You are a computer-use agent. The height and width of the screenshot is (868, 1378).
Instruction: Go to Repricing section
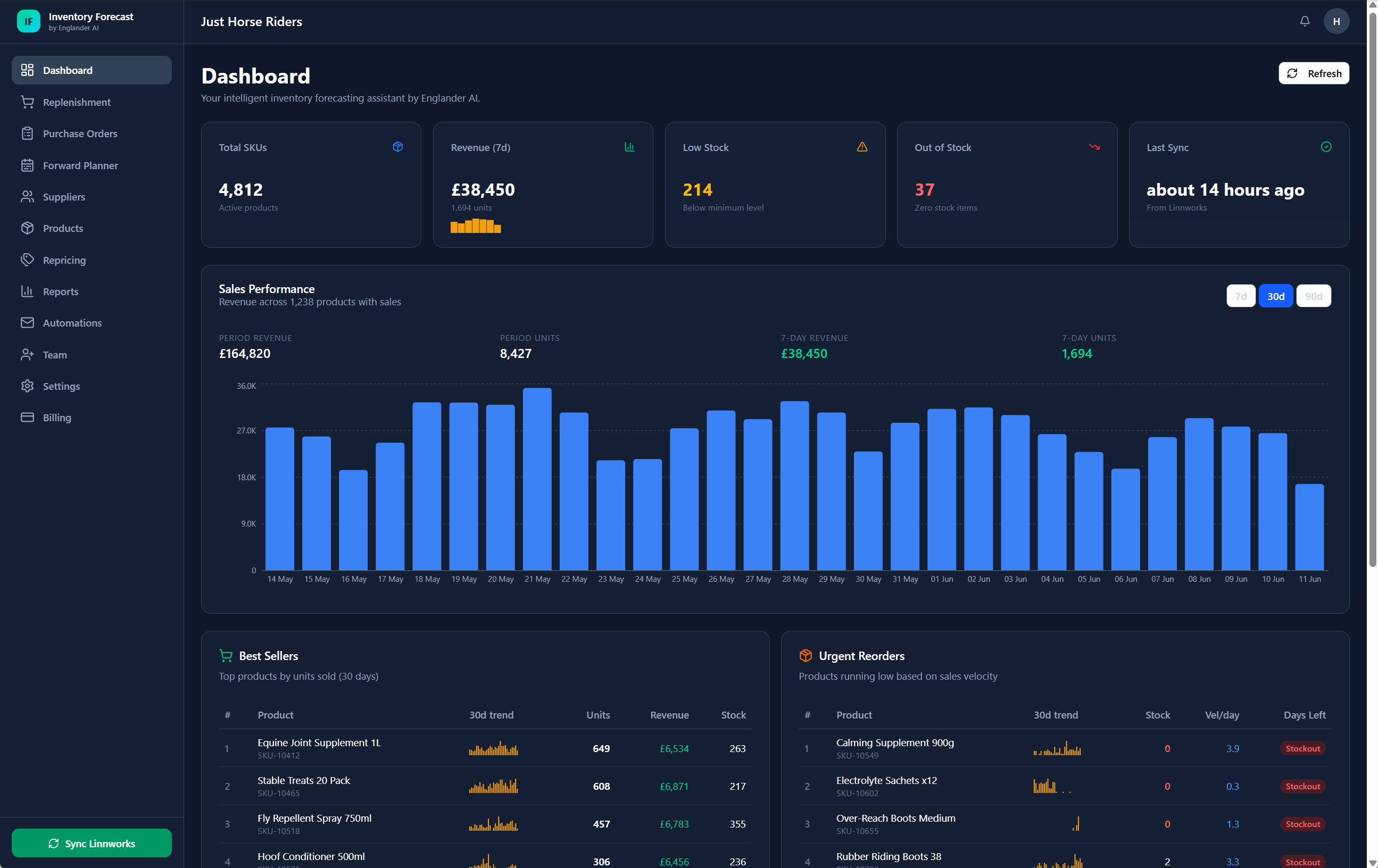point(92,260)
